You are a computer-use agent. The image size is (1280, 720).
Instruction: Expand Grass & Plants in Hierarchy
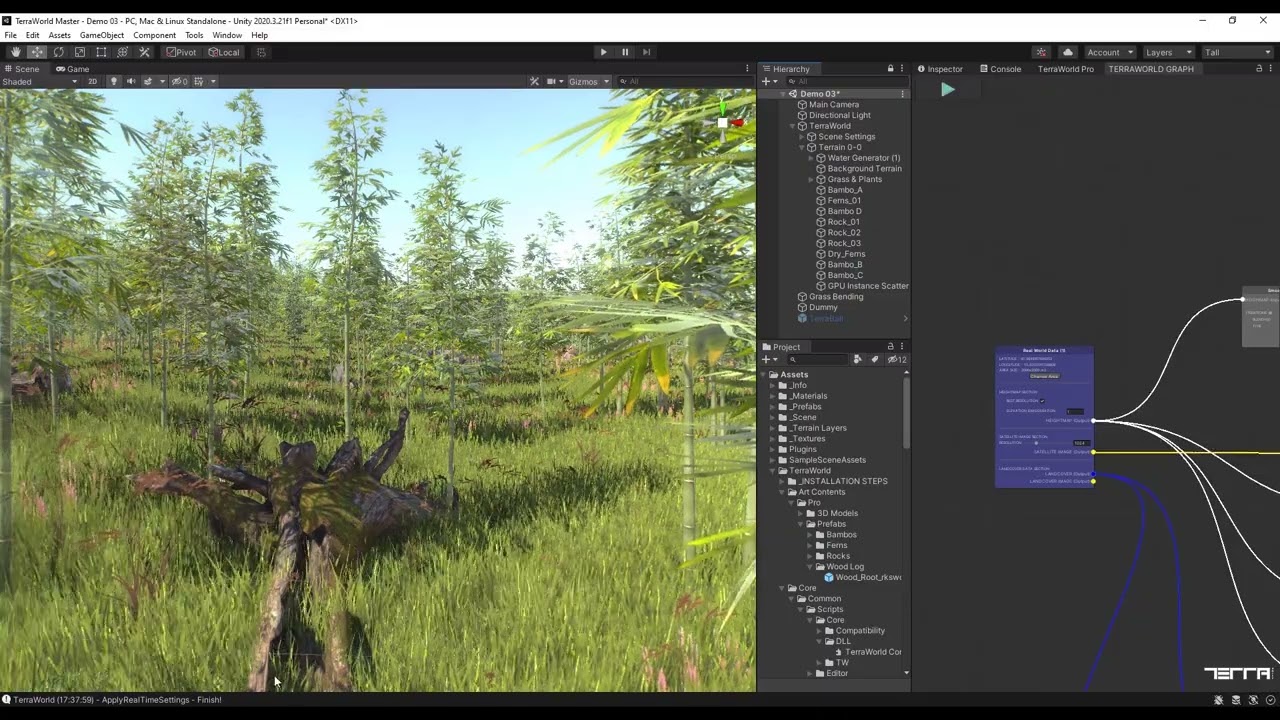click(x=811, y=179)
